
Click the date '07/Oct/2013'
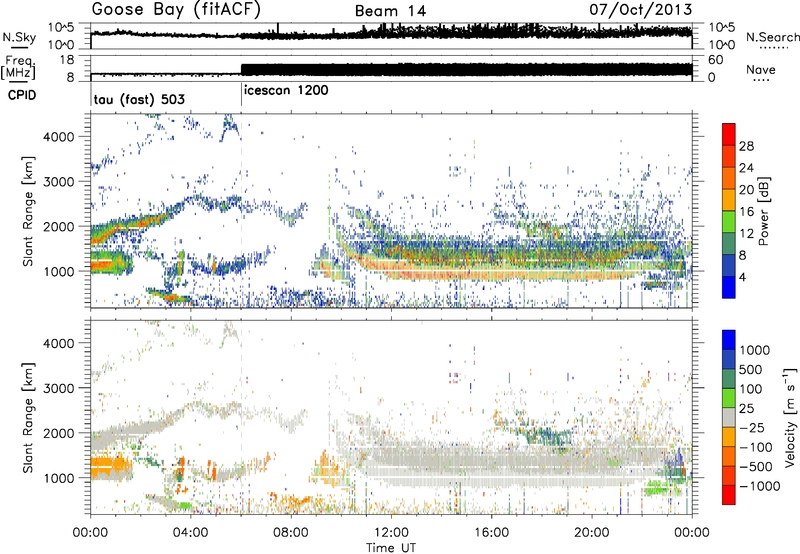pos(641,10)
